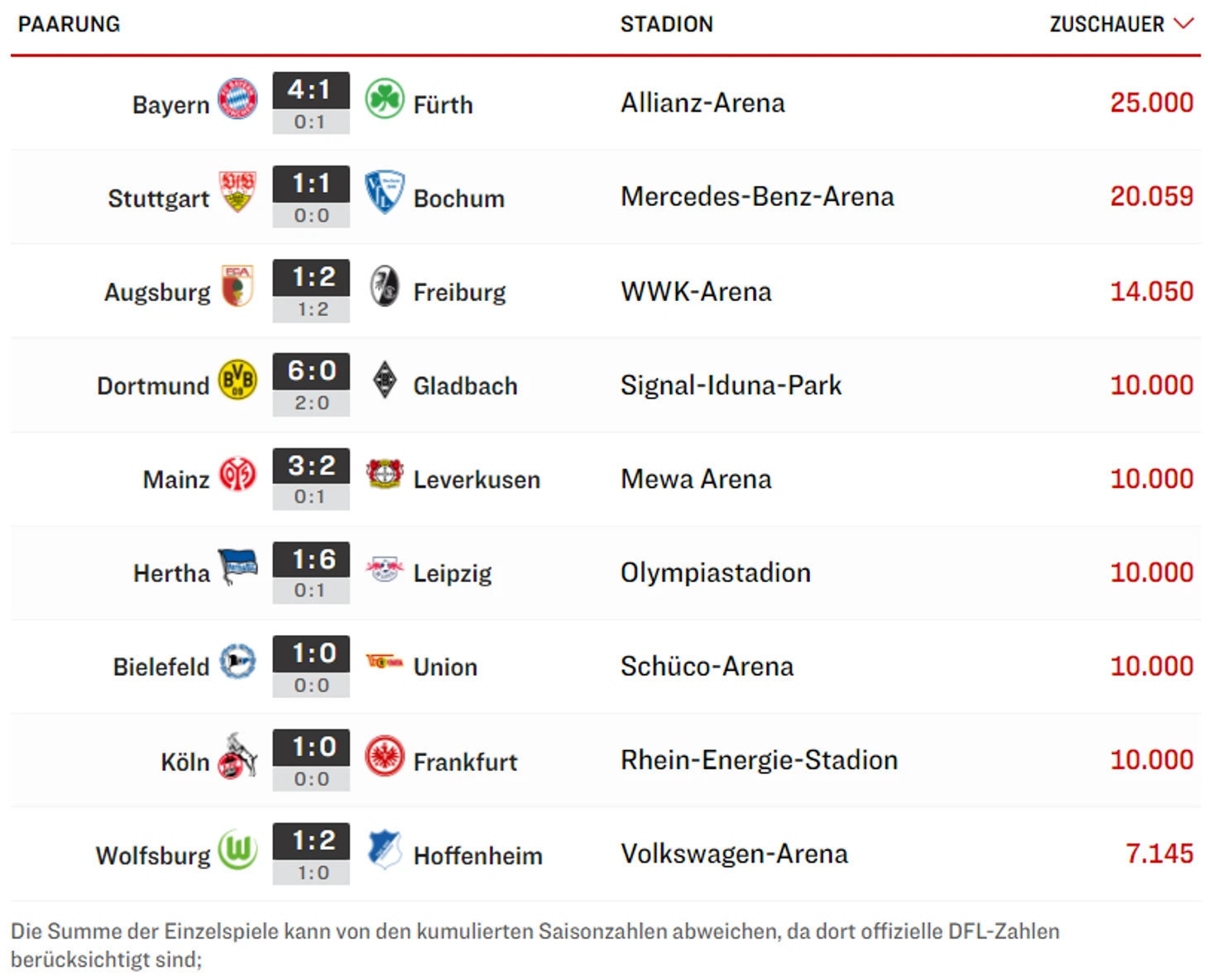Click the Wolfsburg green W logo
The image size is (1208, 980).
[237, 849]
